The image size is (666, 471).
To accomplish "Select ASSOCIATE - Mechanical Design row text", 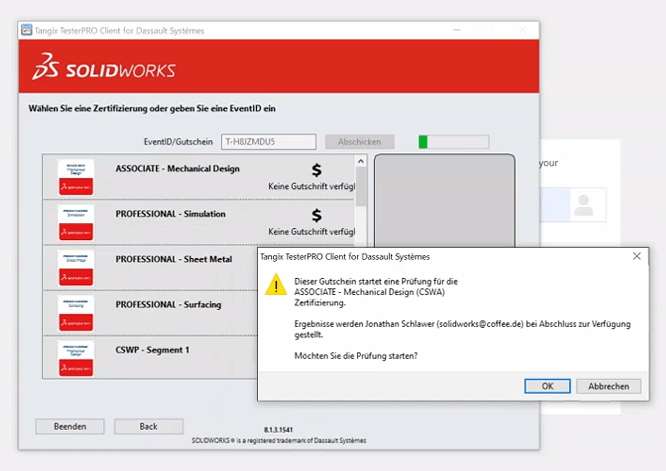I will [x=178, y=169].
